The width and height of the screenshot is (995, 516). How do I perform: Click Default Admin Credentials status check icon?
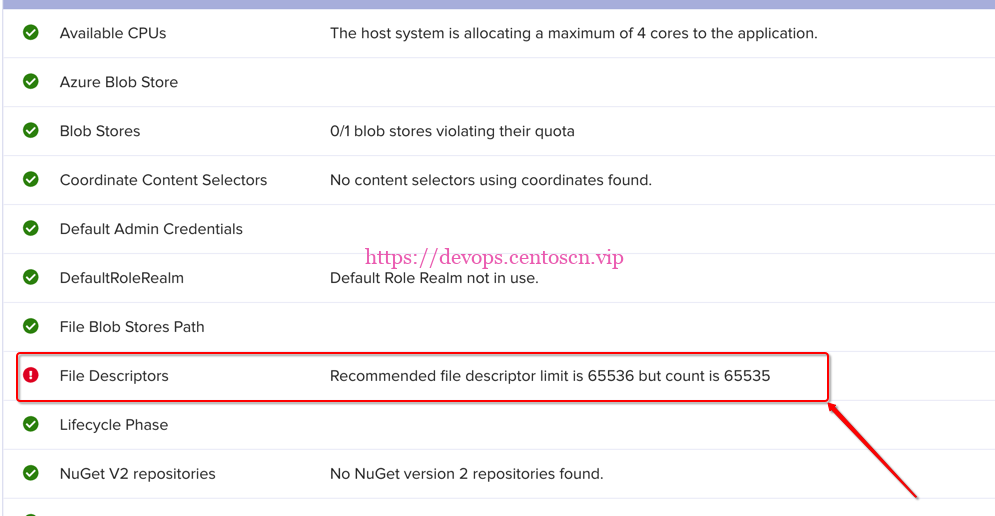tap(31, 229)
